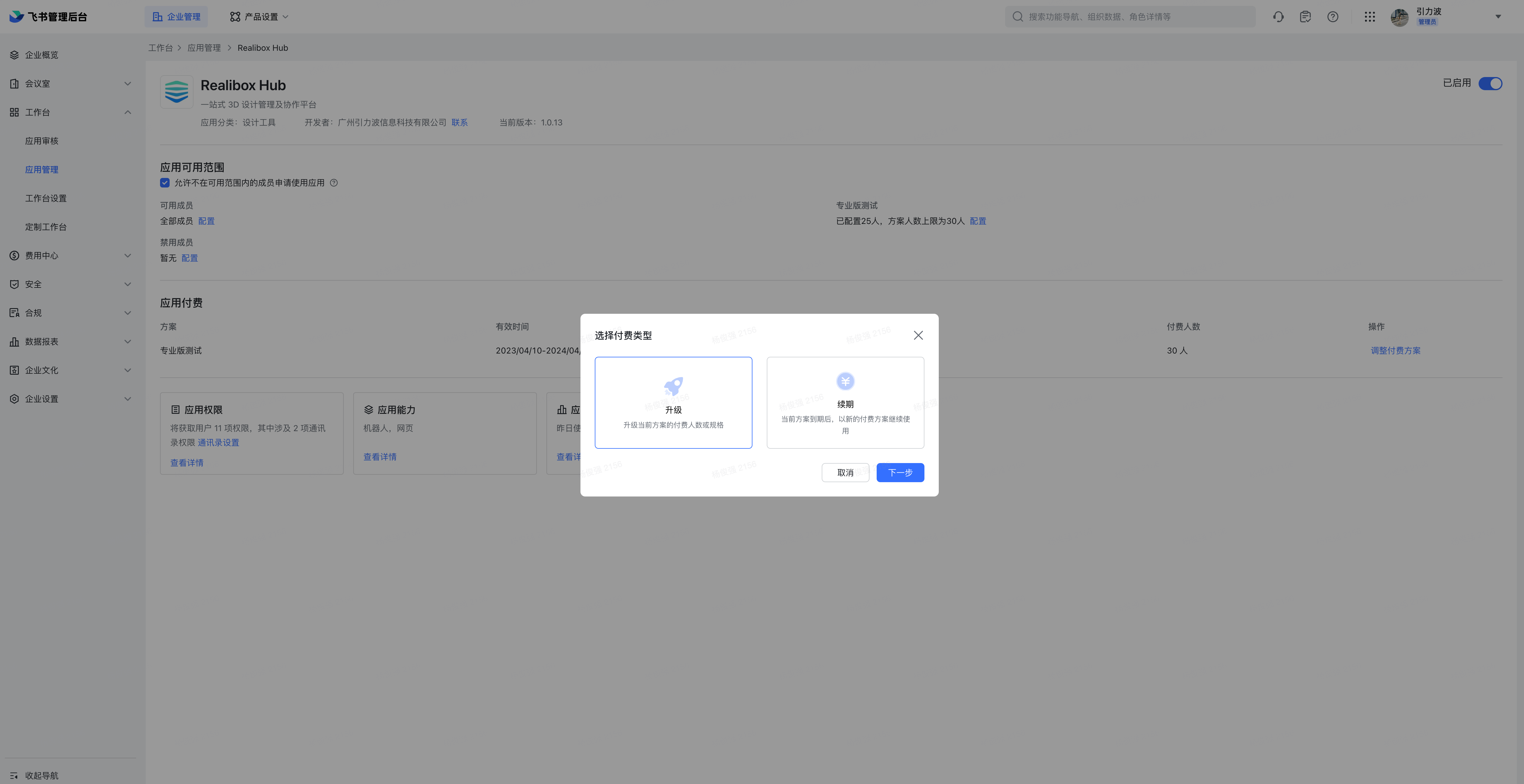Open the 通讯录设置 link
This screenshot has width=1524, height=784.
click(x=218, y=442)
